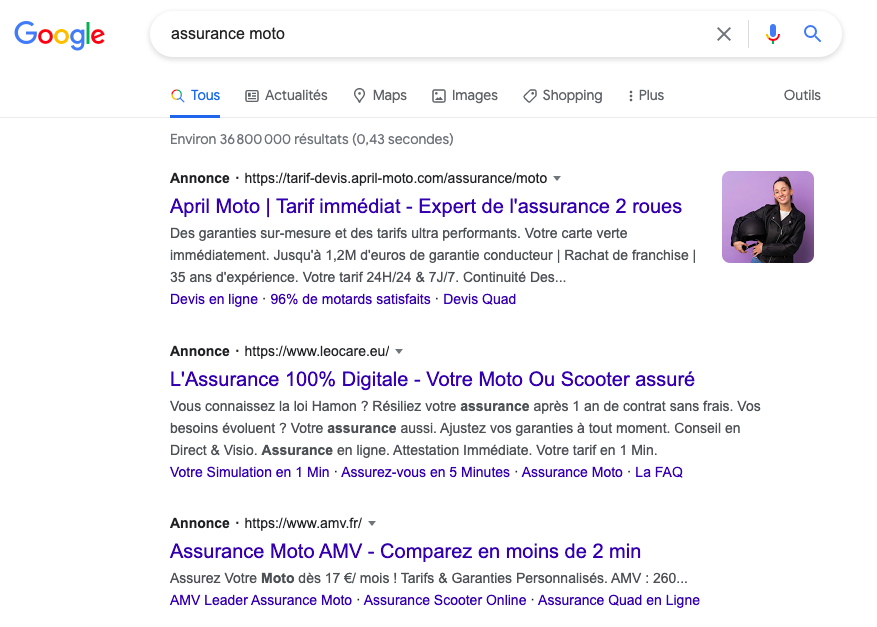Expand arrow next to leocare.eu URL

coord(399,351)
